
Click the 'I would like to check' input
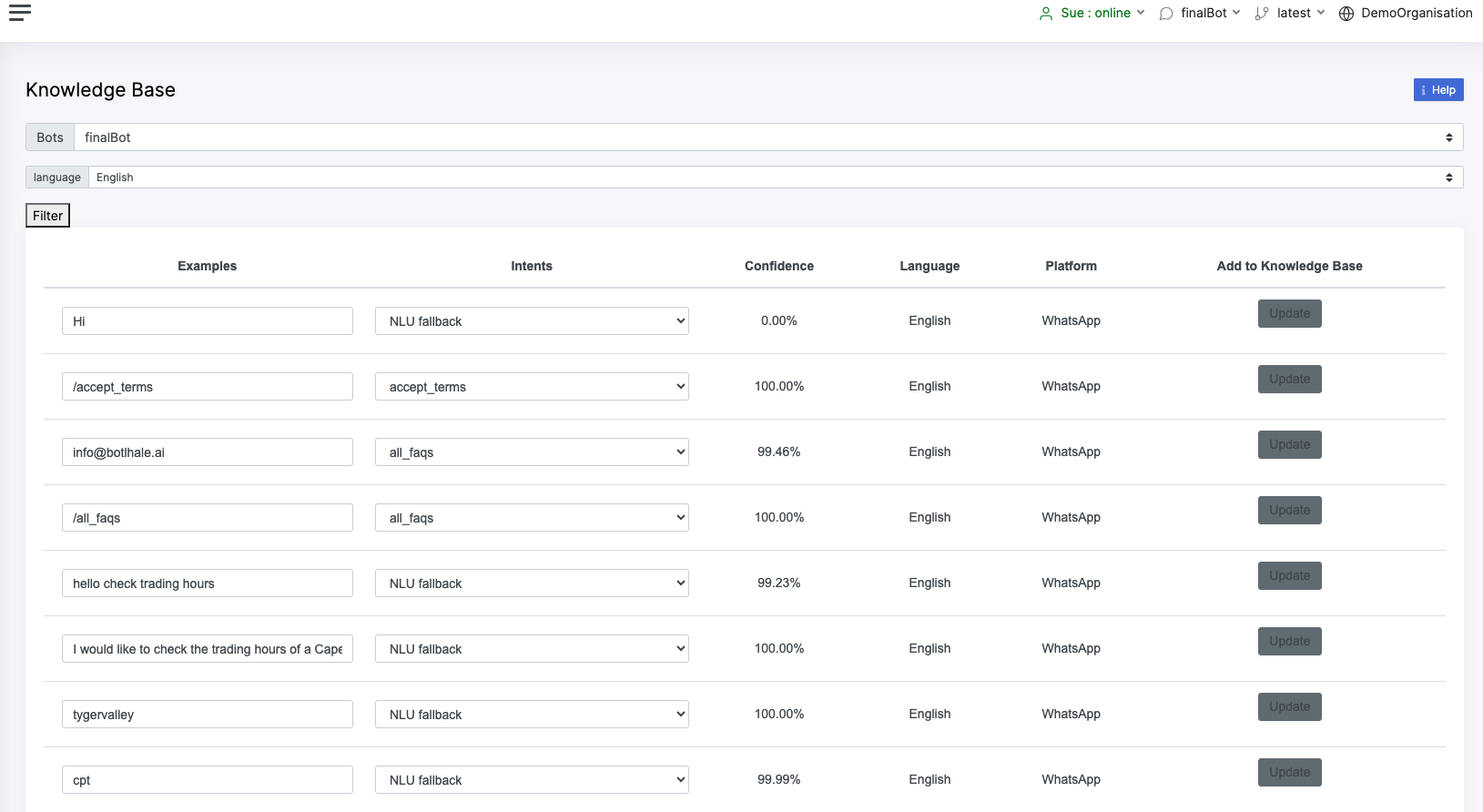[208, 649]
